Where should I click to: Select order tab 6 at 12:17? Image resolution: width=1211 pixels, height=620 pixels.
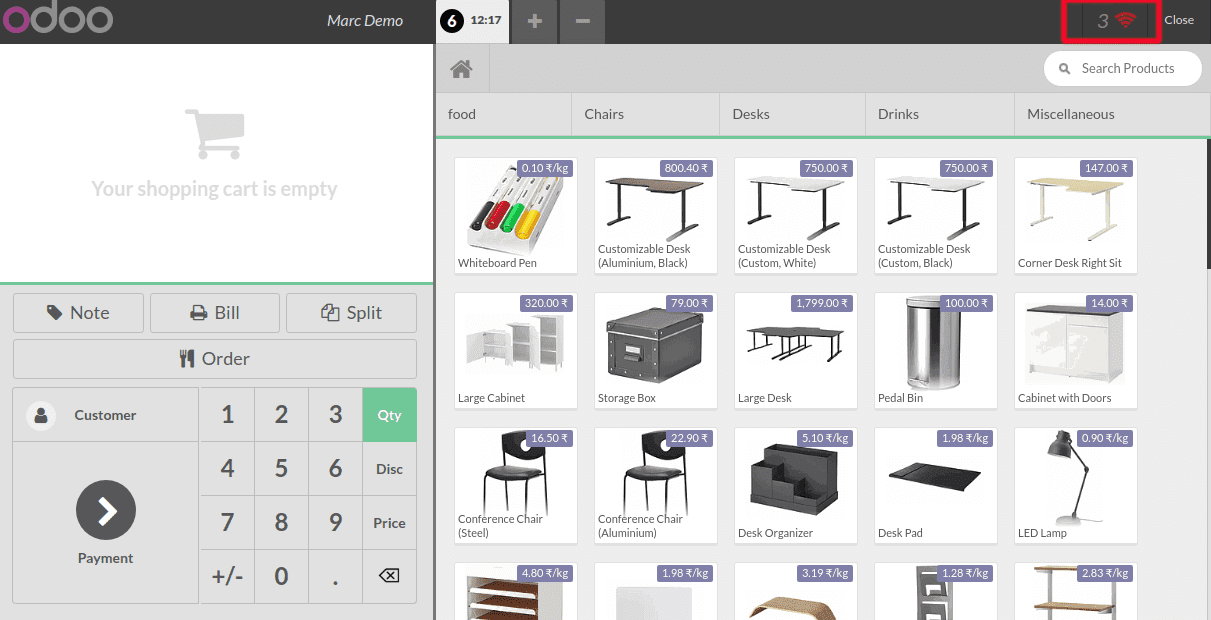tap(472, 20)
